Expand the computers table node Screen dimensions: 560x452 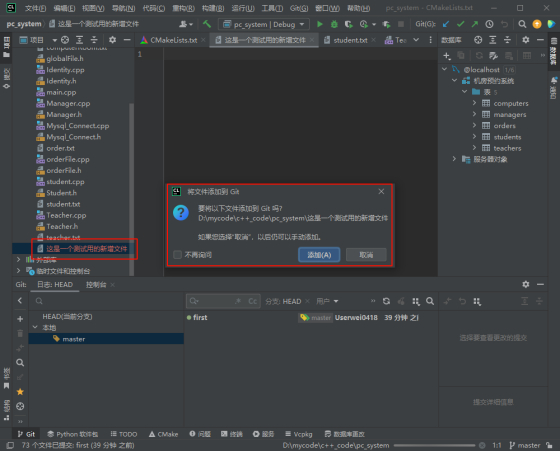pyautogui.click(x=474, y=103)
